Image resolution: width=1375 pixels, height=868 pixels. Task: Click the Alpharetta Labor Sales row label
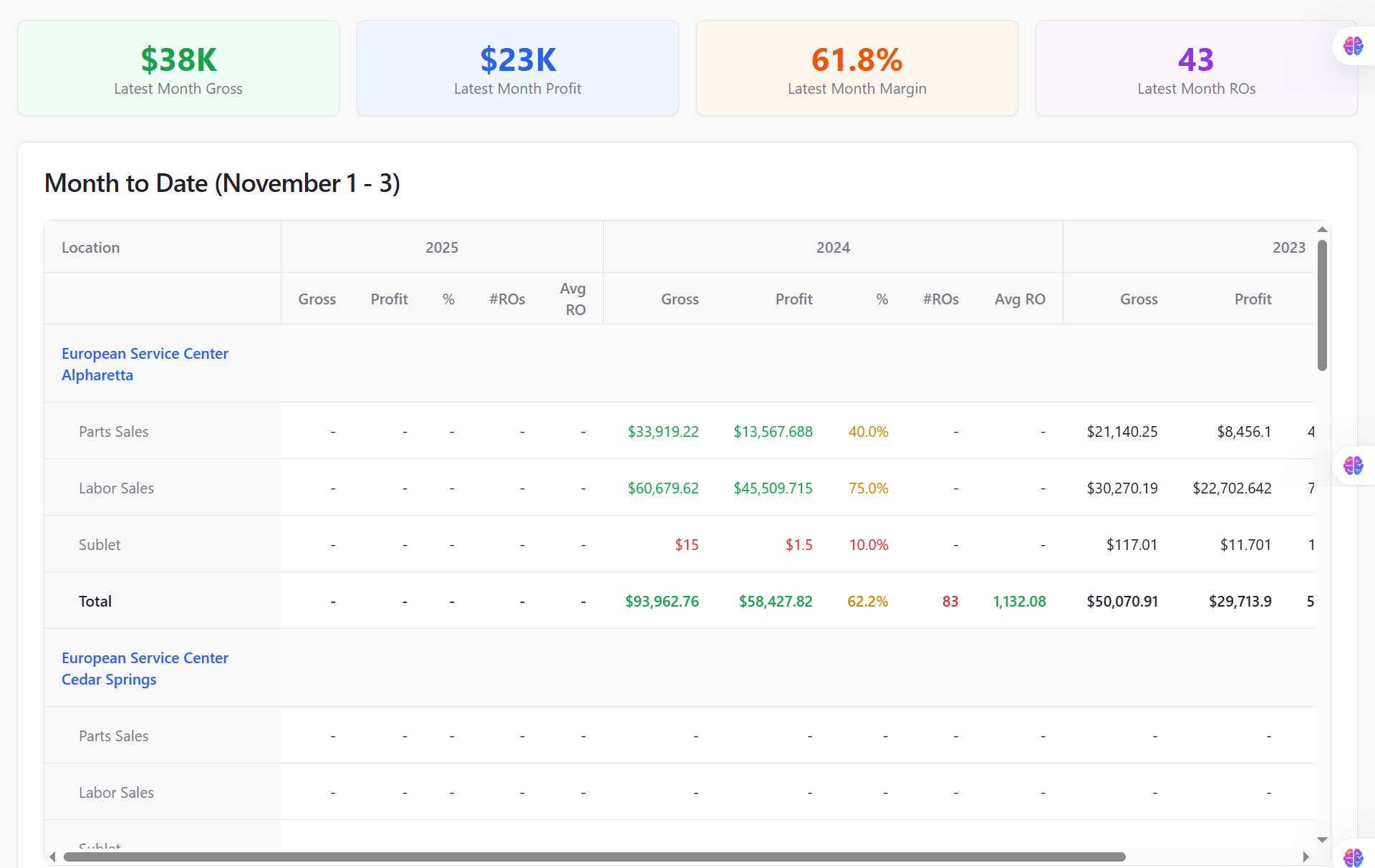pyautogui.click(x=116, y=488)
